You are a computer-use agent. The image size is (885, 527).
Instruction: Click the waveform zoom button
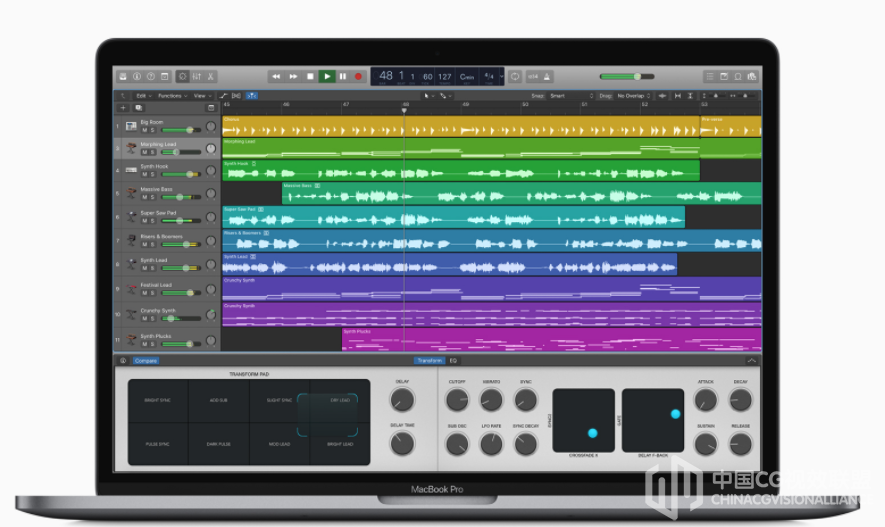point(663,96)
